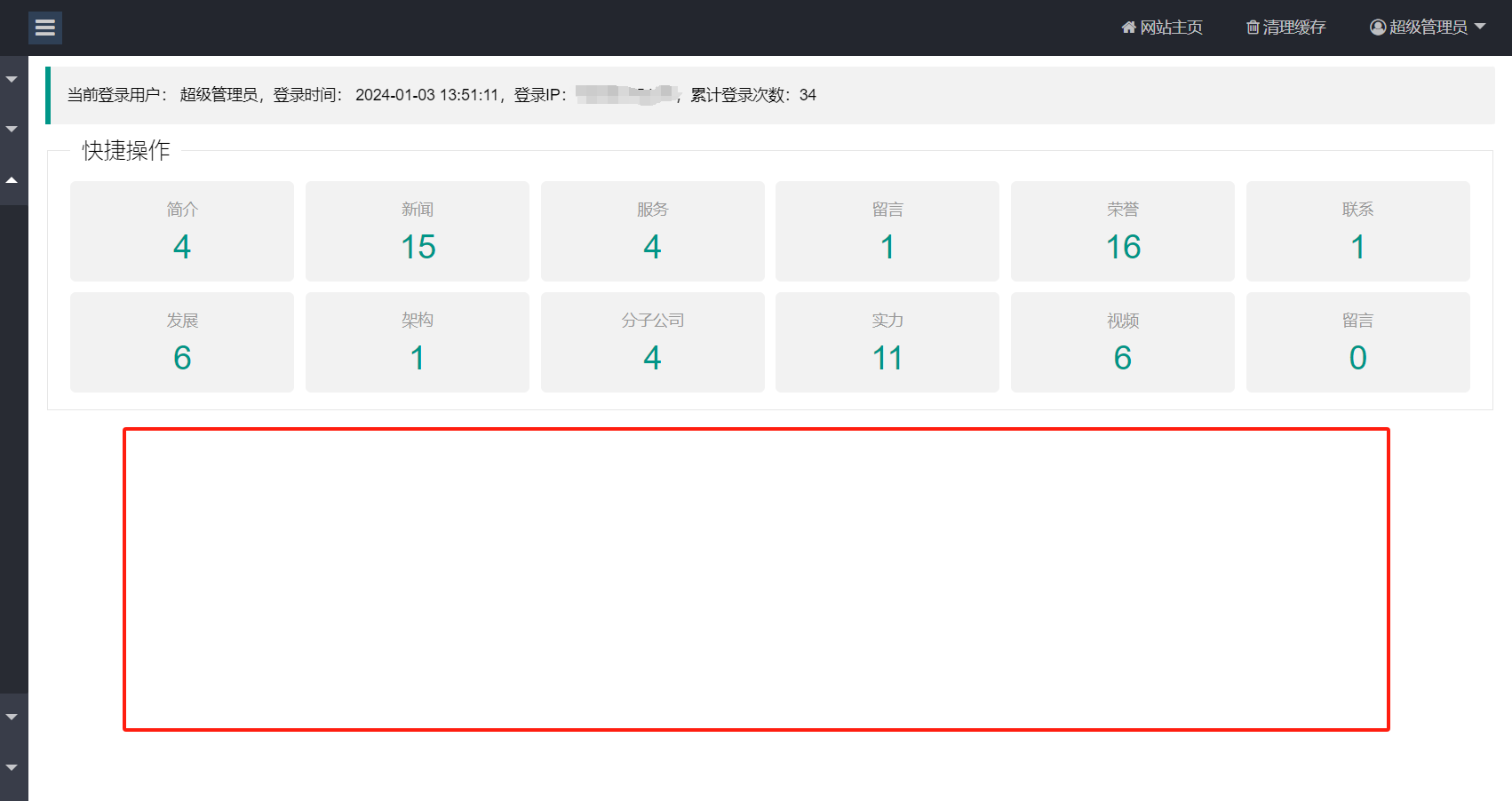The width and height of the screenshot is (1512, 801).
Task: Click the trash icon for 清理缓存
Action: (1253, 28)
